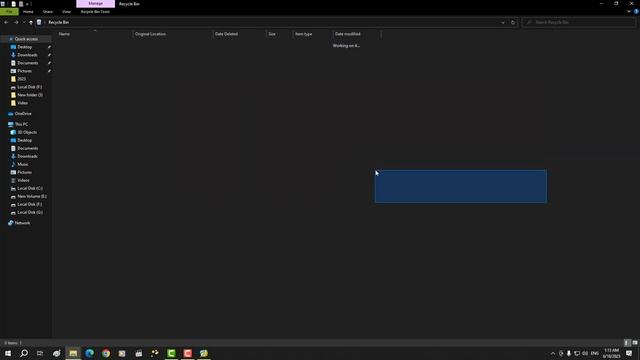Click the Forward navigation arrow
Viewport: 640px width, 360px height.
[16, 22]
